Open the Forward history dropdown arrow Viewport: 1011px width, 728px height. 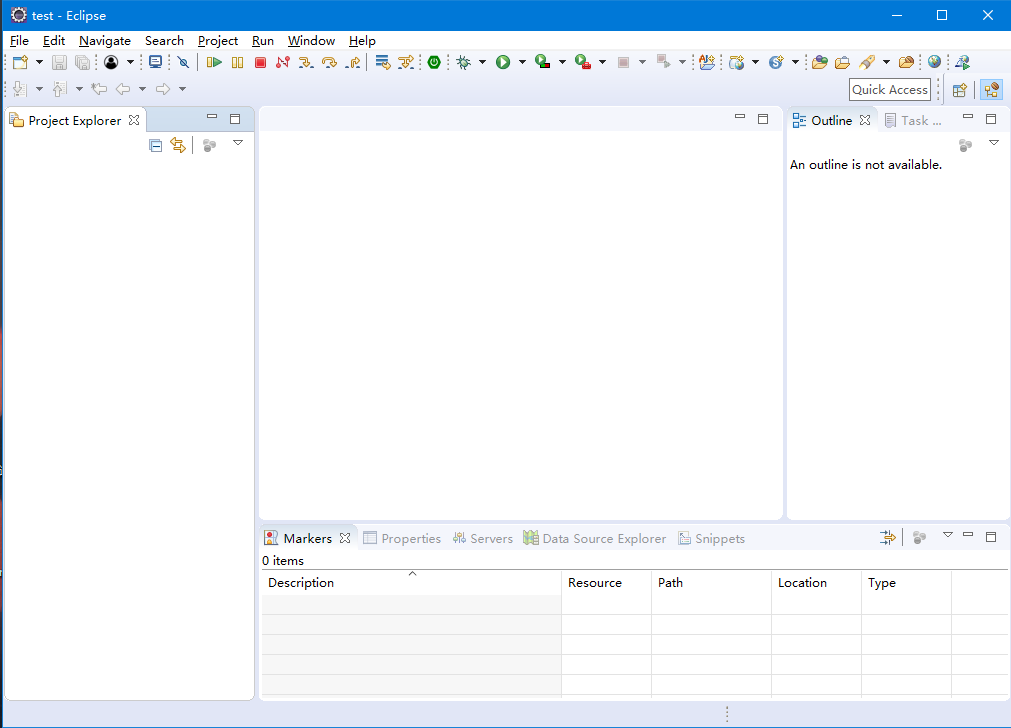(x=182, y=89)
